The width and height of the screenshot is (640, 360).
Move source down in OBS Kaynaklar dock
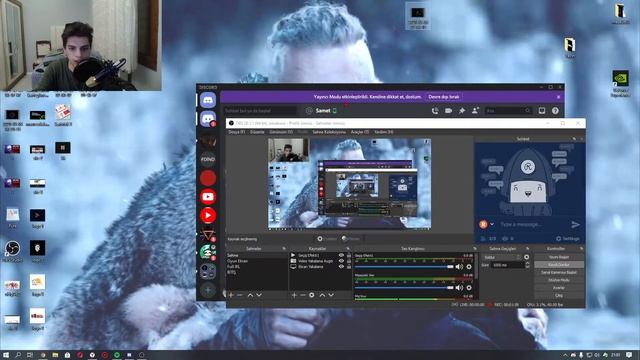[x=331, y=295]
